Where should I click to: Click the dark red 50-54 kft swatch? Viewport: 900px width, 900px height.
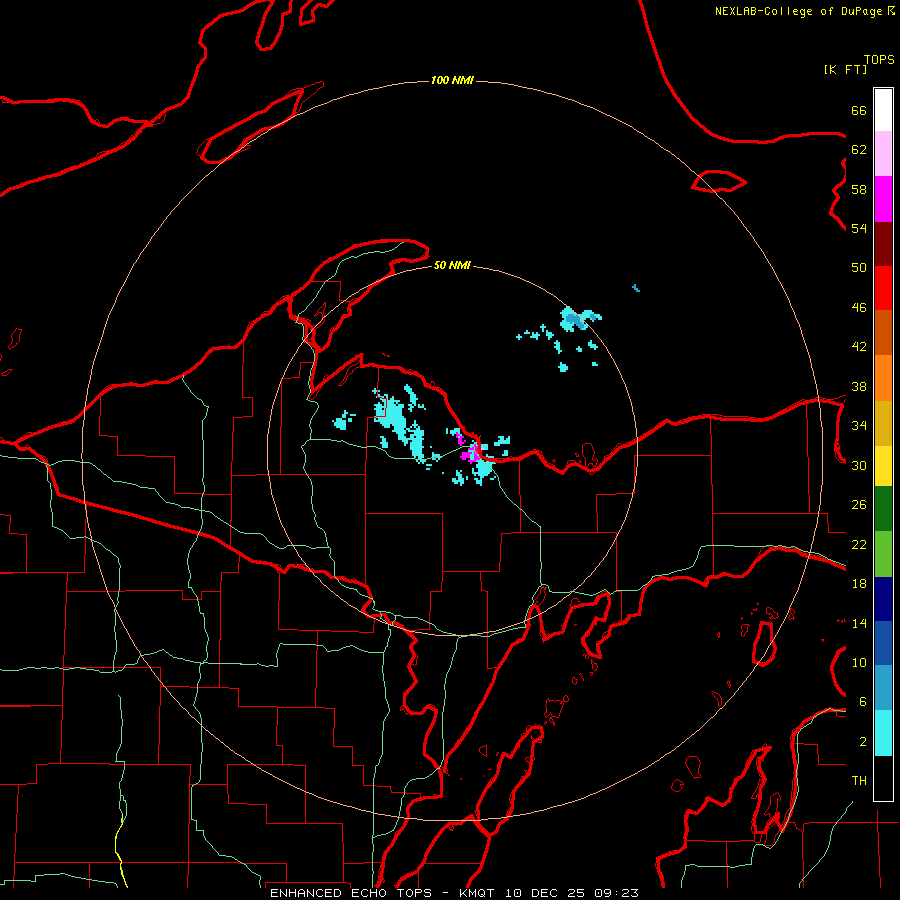tap(883, 244)
